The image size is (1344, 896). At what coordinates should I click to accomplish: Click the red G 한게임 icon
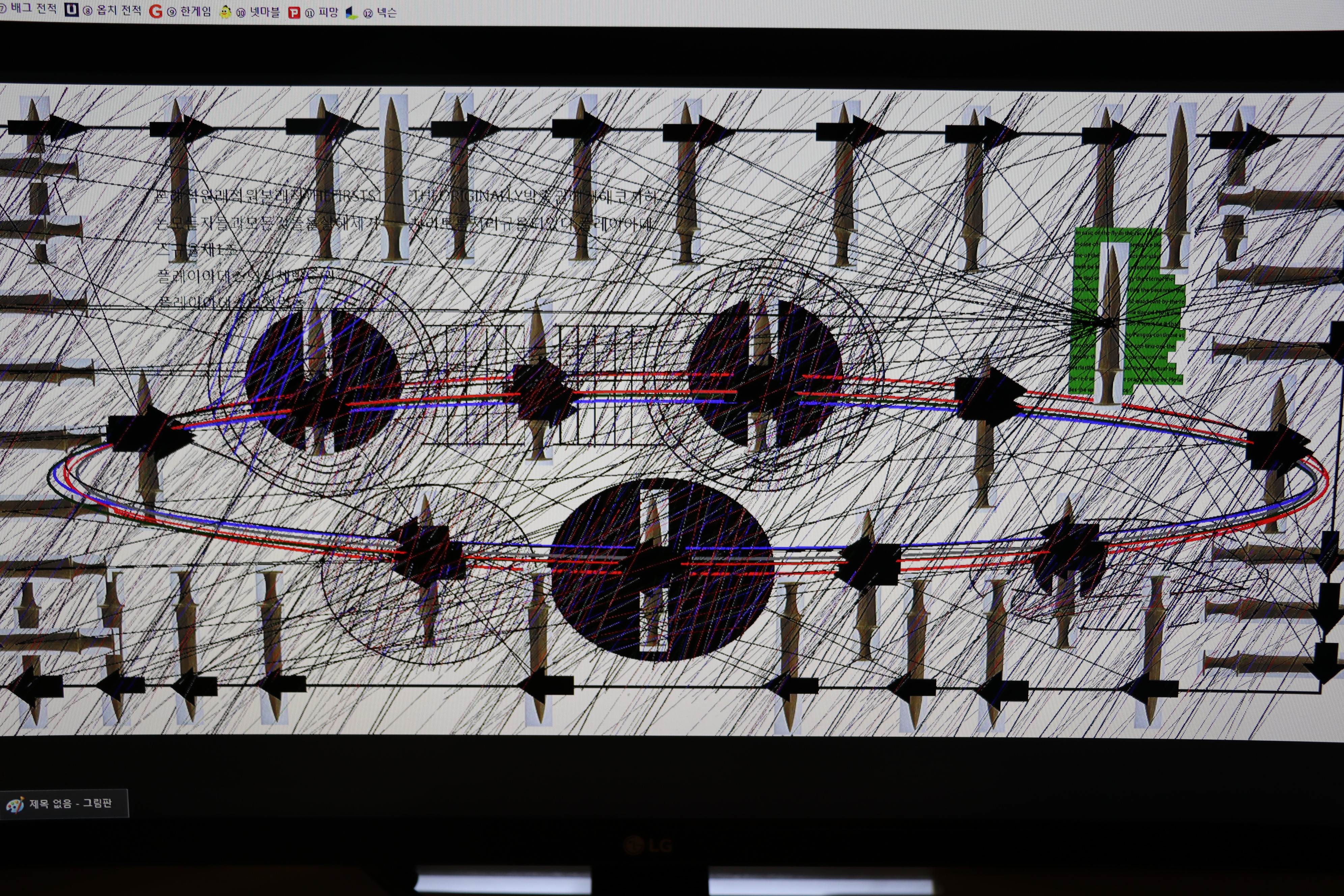(x=156, y=11)
